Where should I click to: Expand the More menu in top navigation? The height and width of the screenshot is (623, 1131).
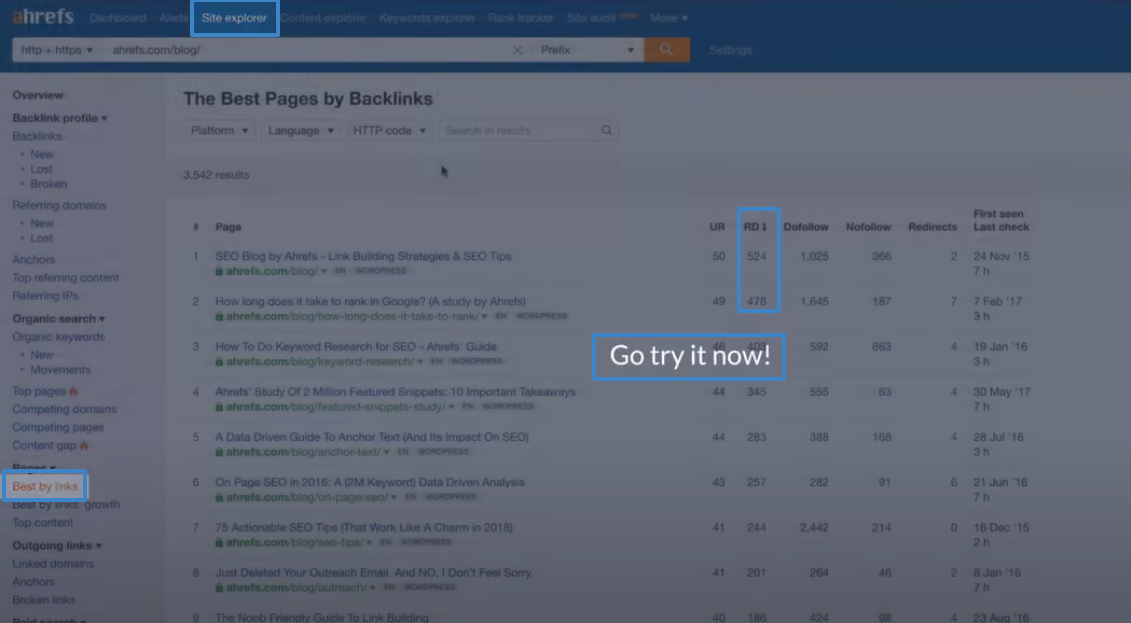[669, 17]
